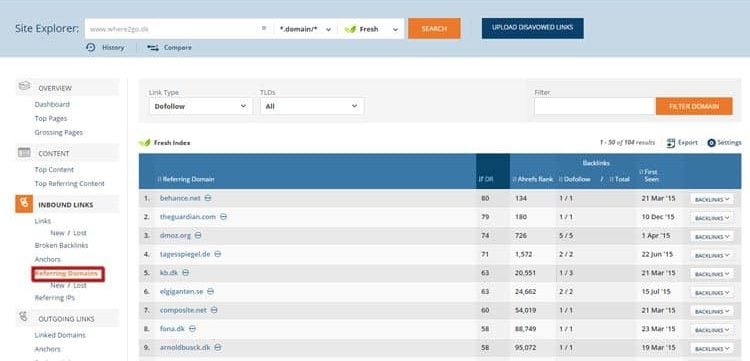Open Top Pages in the sidebar

(51, 118)
